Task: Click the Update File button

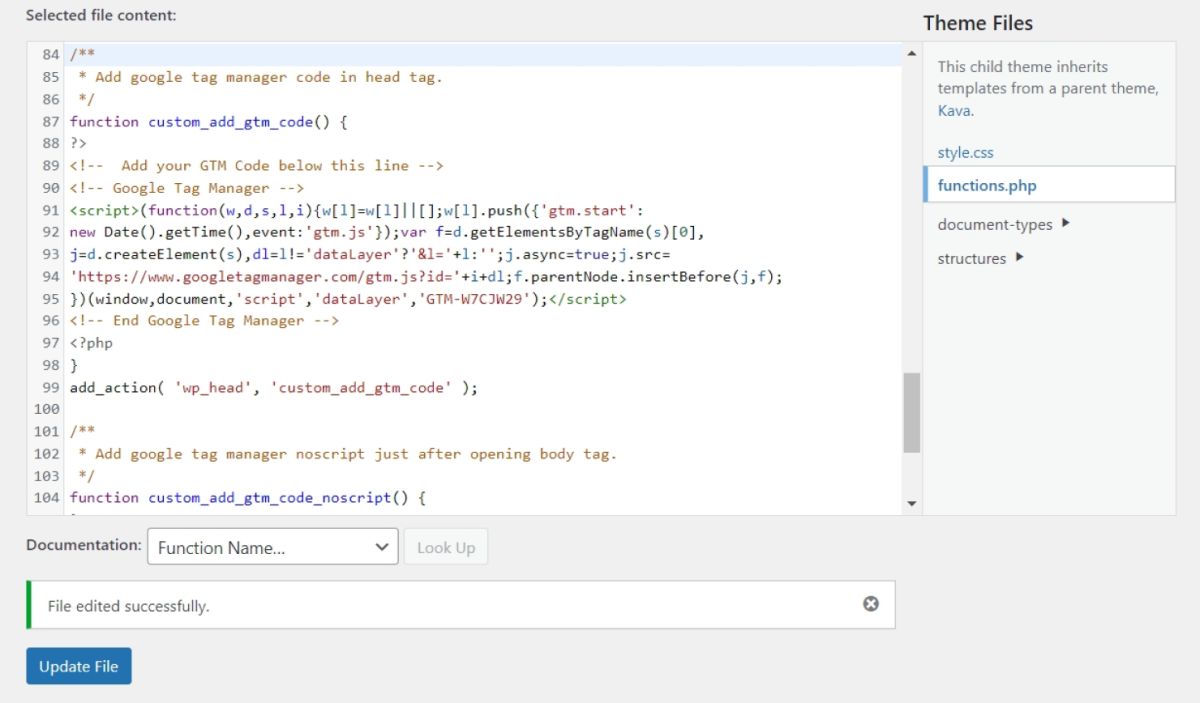Action: click(79, 666)
